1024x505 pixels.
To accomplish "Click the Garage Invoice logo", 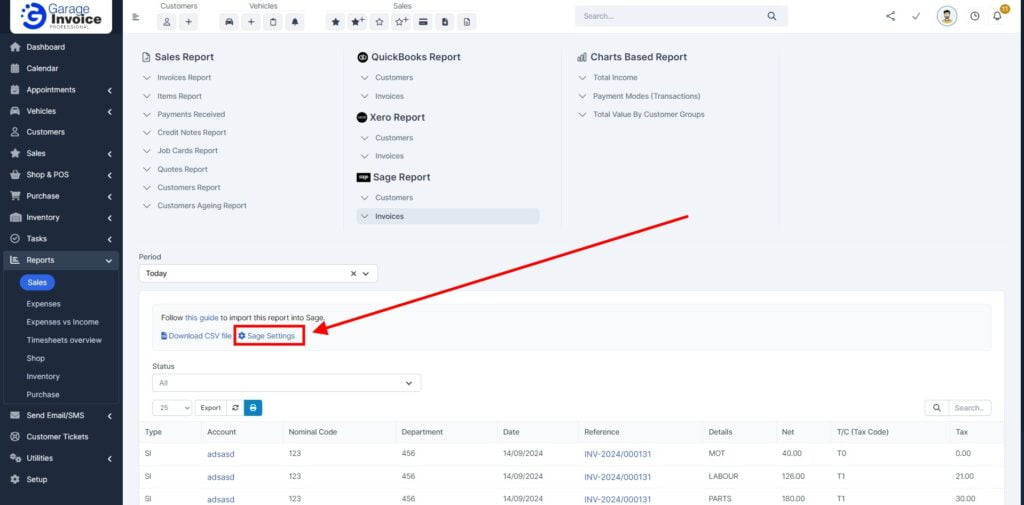I will [x=61, y=16].
